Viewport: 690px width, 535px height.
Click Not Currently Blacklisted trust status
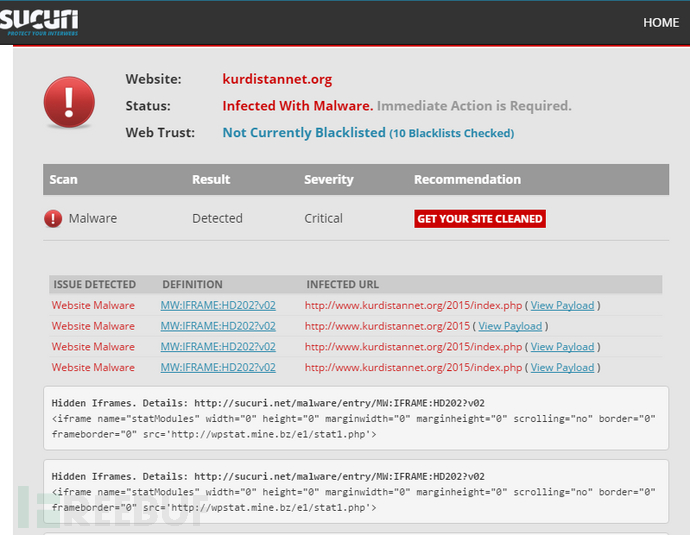(304, 132)
